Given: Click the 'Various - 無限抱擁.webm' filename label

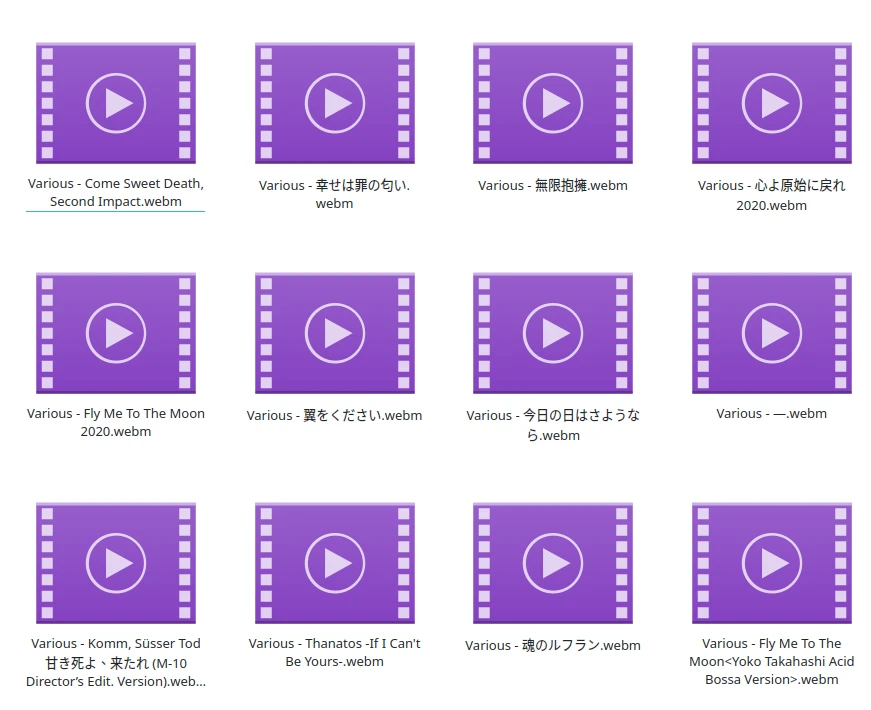Looking at the screenshot, I should [x=553, y=185].
